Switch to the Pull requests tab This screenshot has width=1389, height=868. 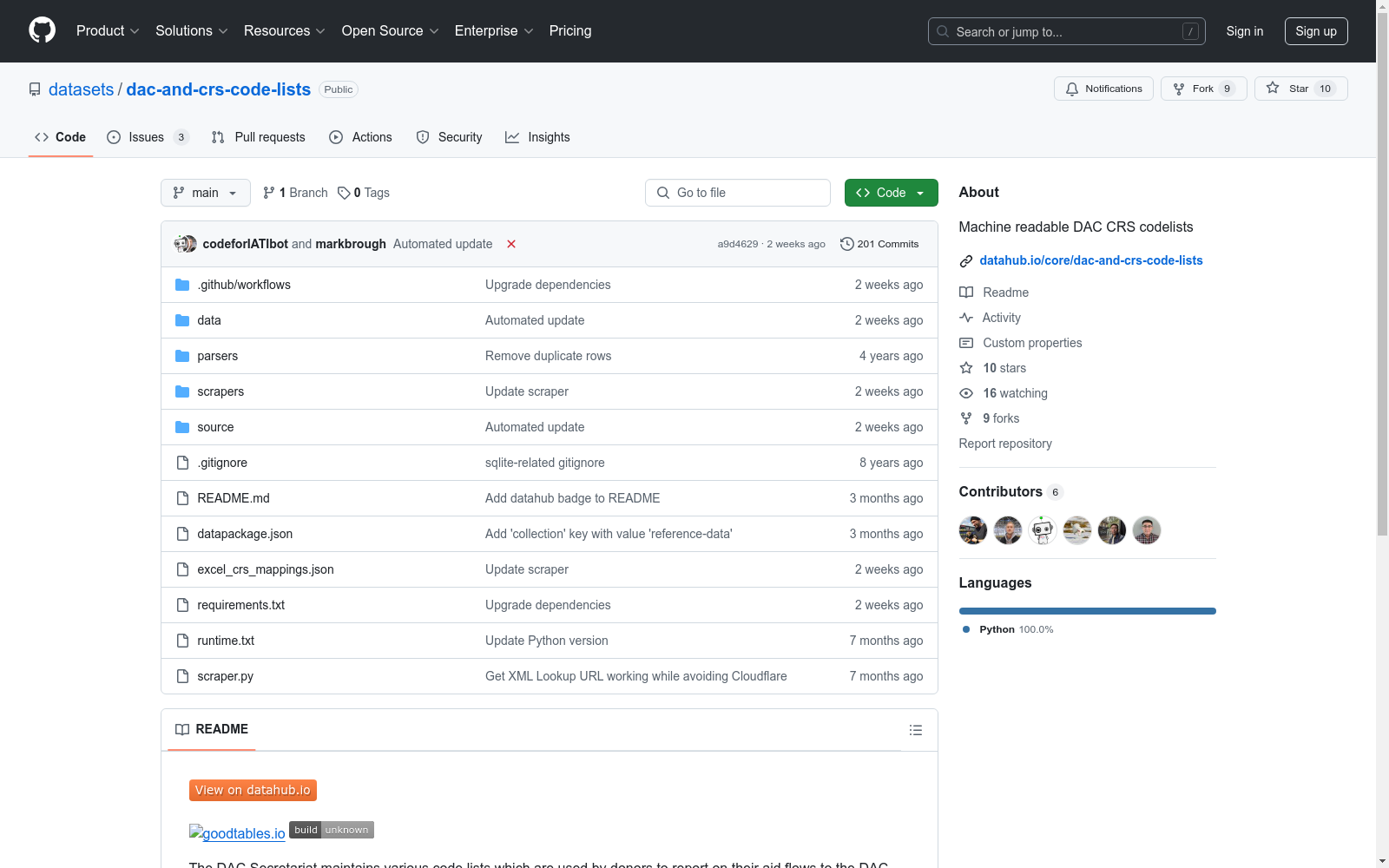click(x=259, y=137)
